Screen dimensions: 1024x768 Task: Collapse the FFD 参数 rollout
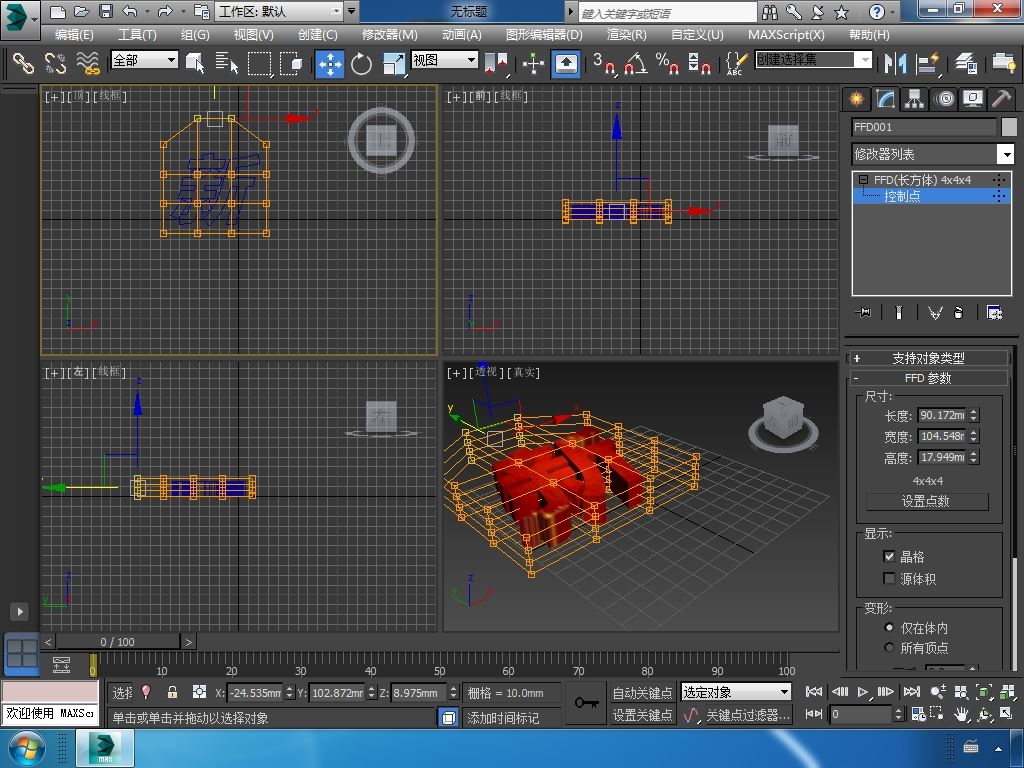(x=928, y=378)
